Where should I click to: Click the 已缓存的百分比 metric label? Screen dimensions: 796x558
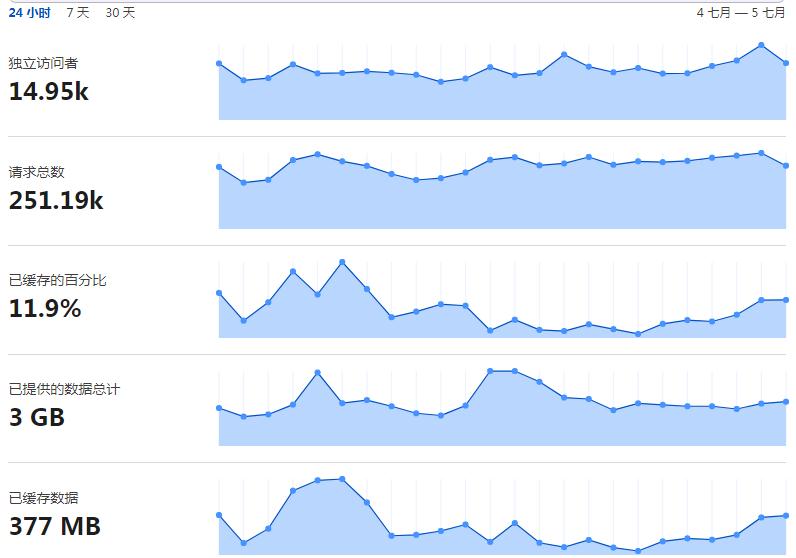pos(57,280)
